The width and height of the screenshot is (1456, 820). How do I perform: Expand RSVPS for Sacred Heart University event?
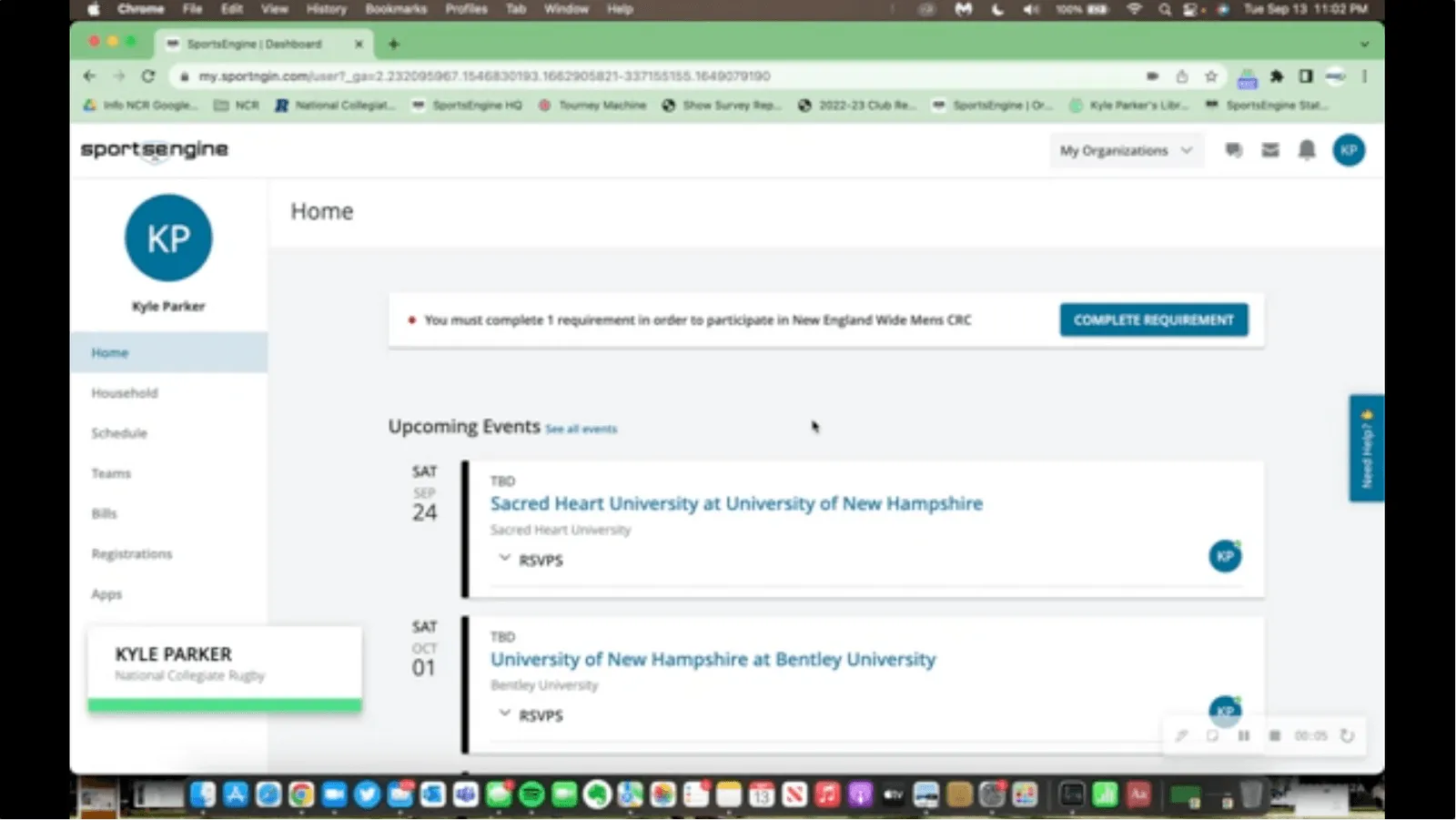point(531,561)
